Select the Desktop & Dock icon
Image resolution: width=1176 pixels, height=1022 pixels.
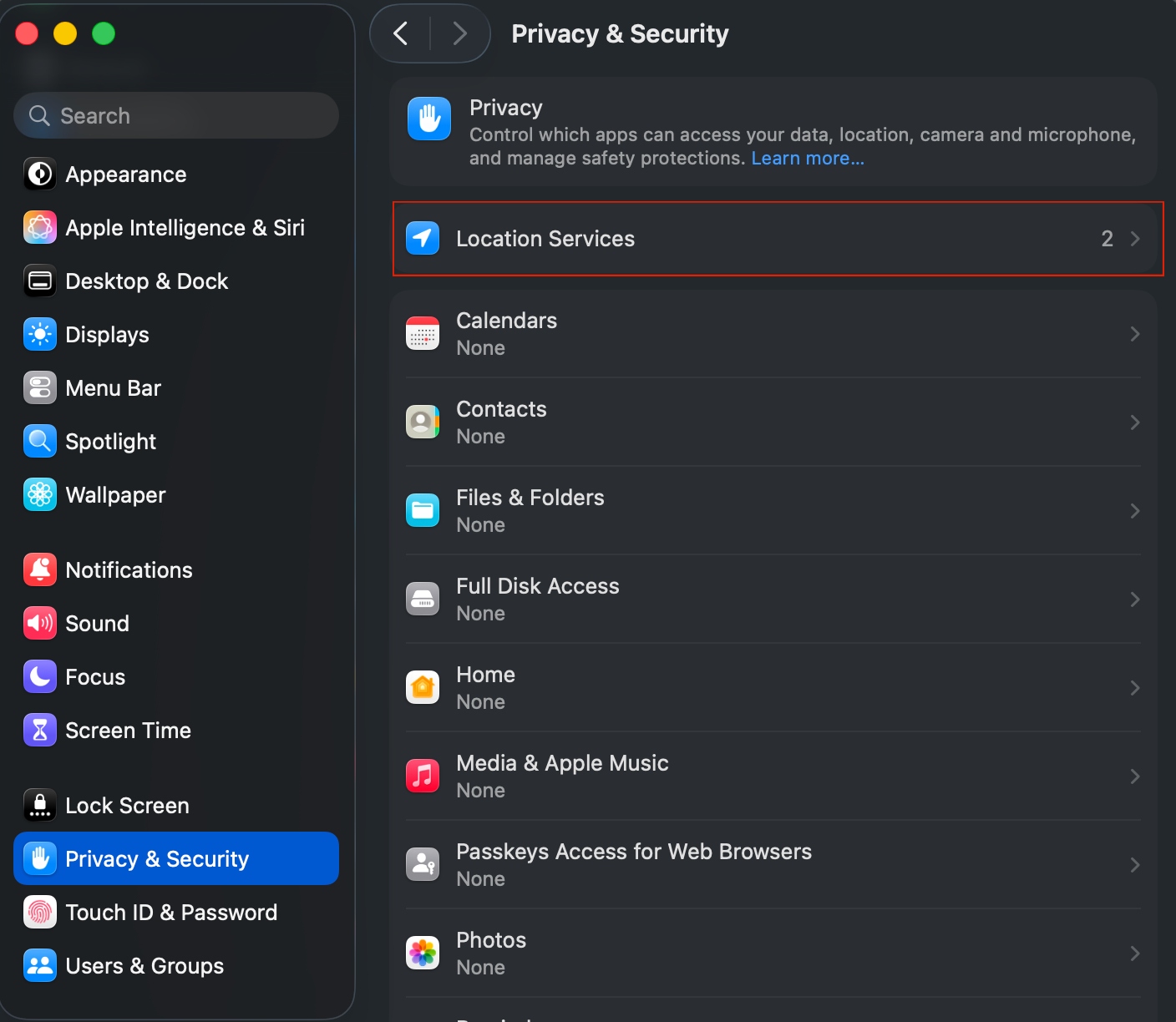[x=40, y=281]
